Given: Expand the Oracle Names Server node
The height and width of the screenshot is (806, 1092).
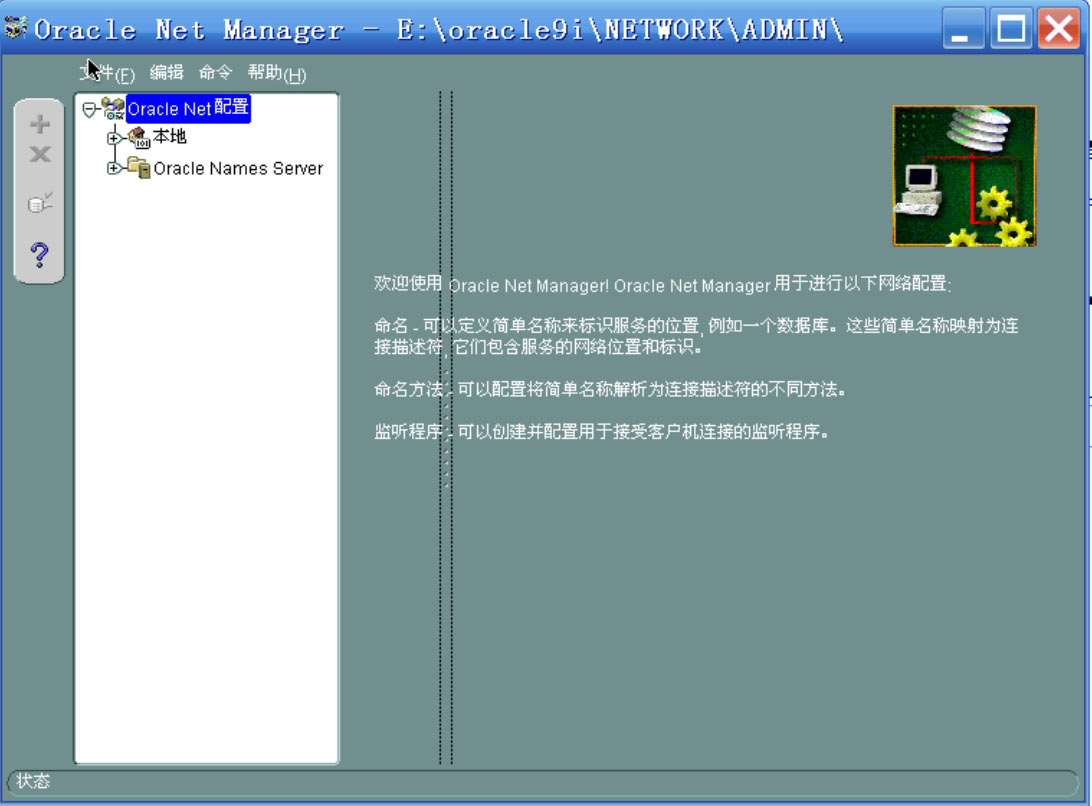Looking at the screenshot, I should pyautogui.click(x=114, y=168).
